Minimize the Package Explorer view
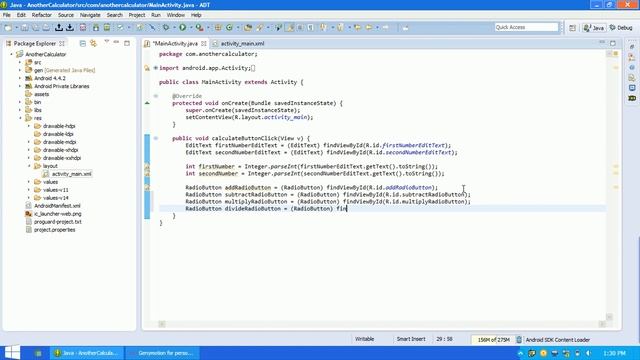 [x=116, y=43]
